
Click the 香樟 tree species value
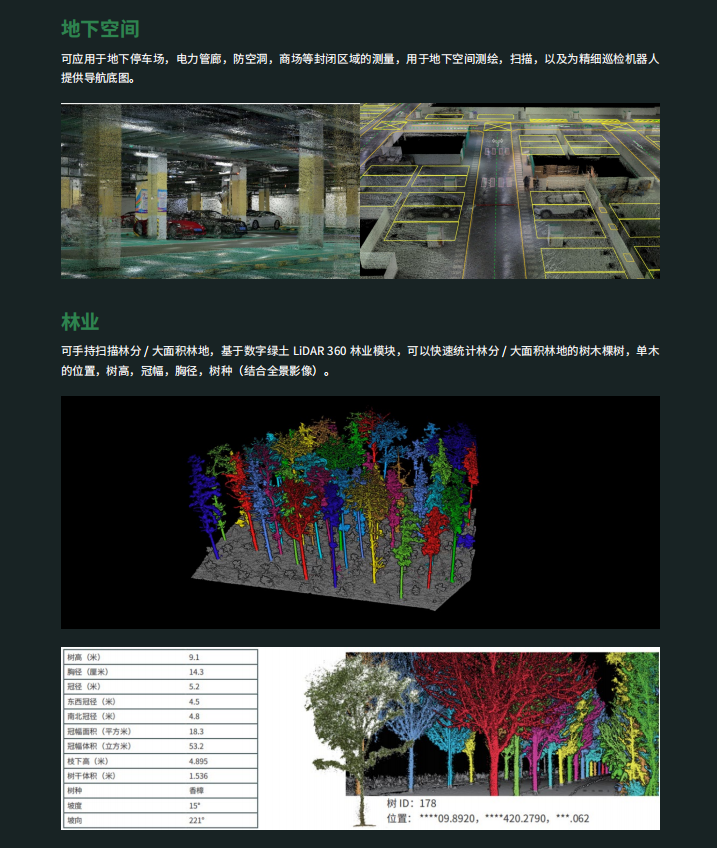point(197,790)
